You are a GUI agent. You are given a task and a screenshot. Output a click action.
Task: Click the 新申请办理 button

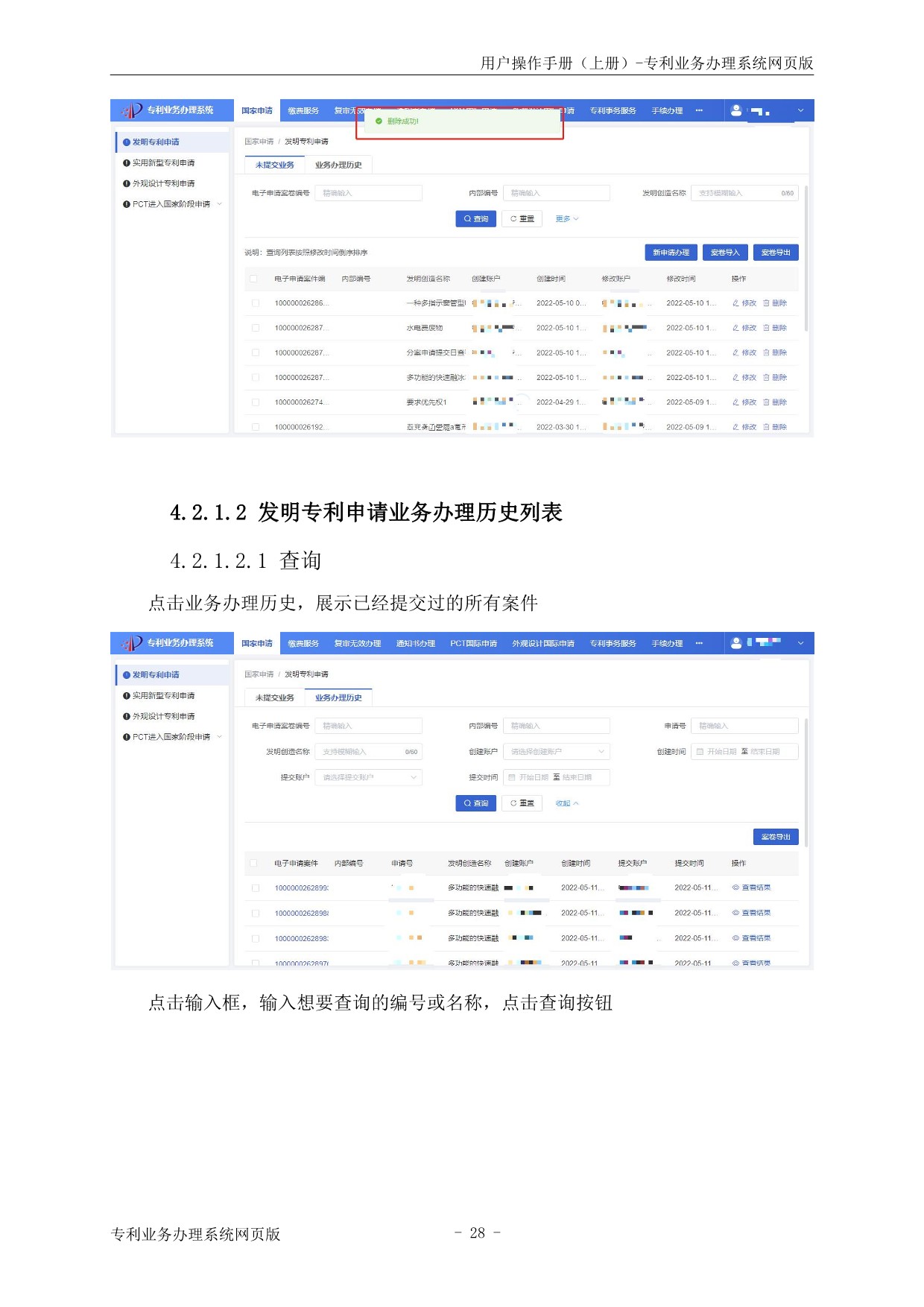point(671,253)
